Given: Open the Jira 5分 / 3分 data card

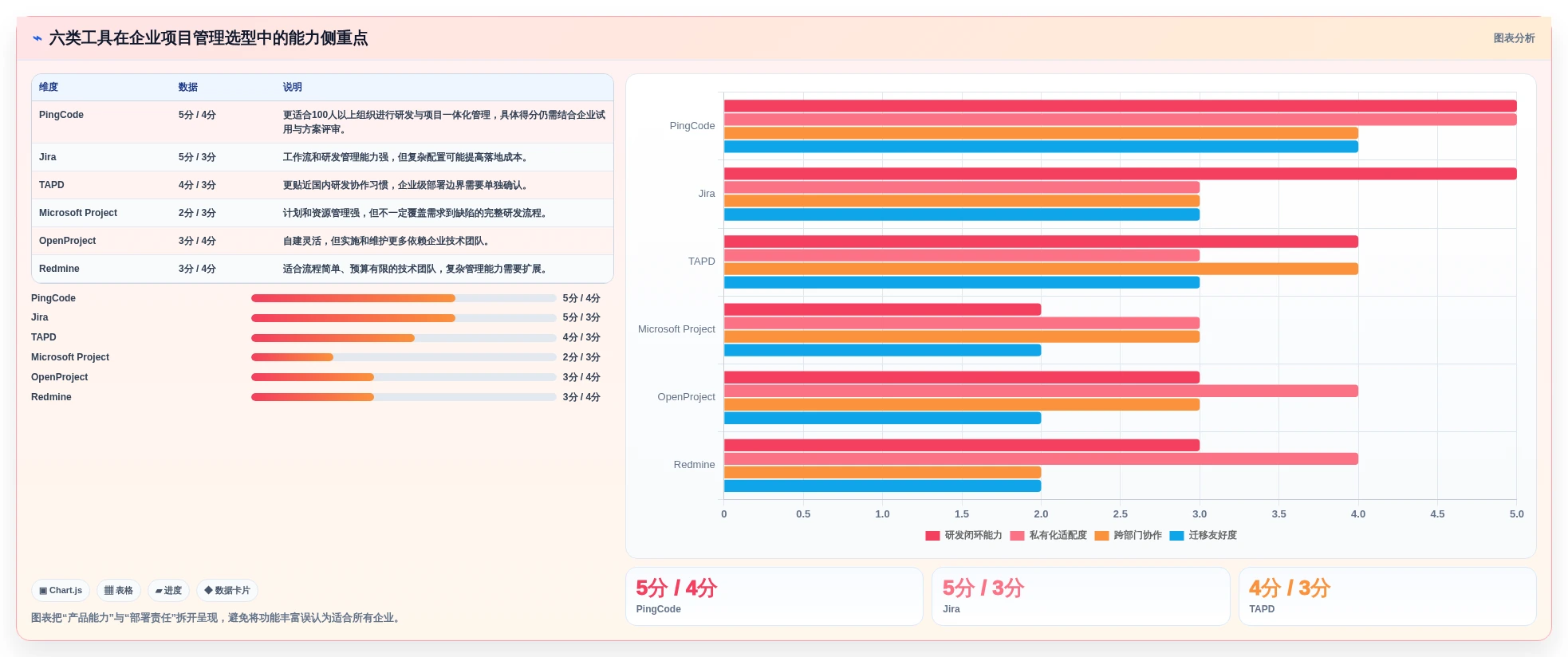Looking at the screenshot, I should click(1081, 596).
